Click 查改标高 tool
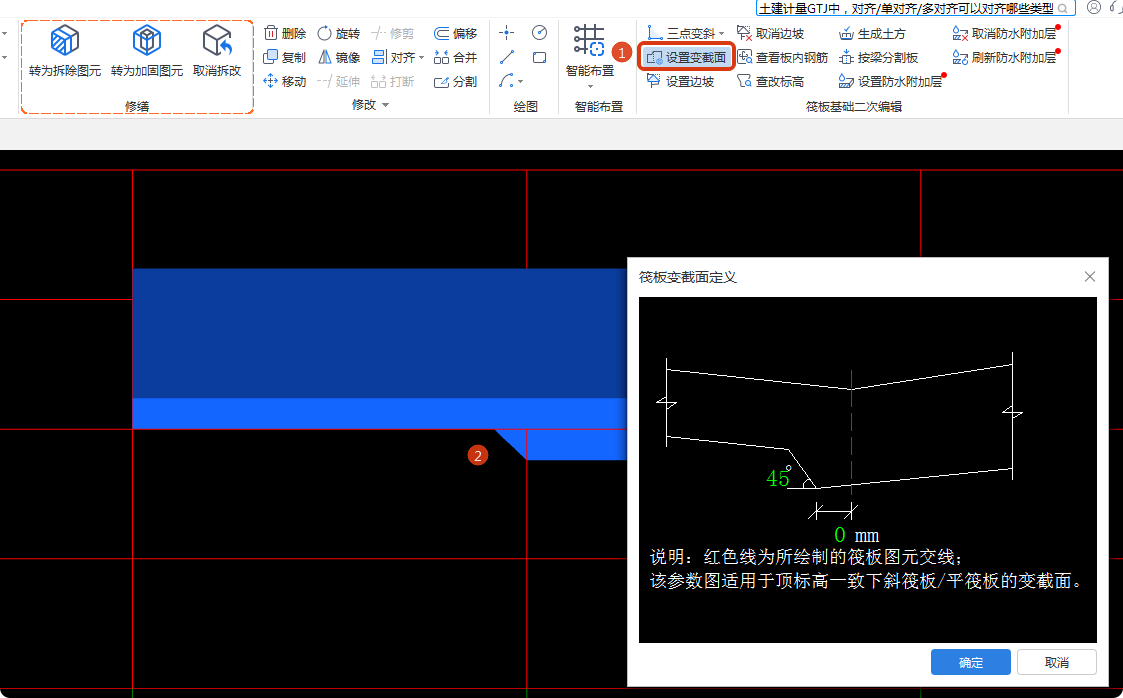Viewport: 1123px width, 698px height. pos(771,82)
